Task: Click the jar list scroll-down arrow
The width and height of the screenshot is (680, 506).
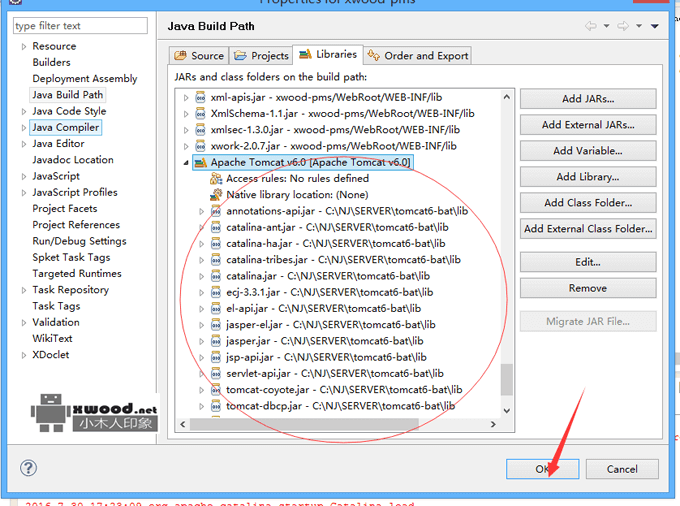Action: click(x=506, y=411)
